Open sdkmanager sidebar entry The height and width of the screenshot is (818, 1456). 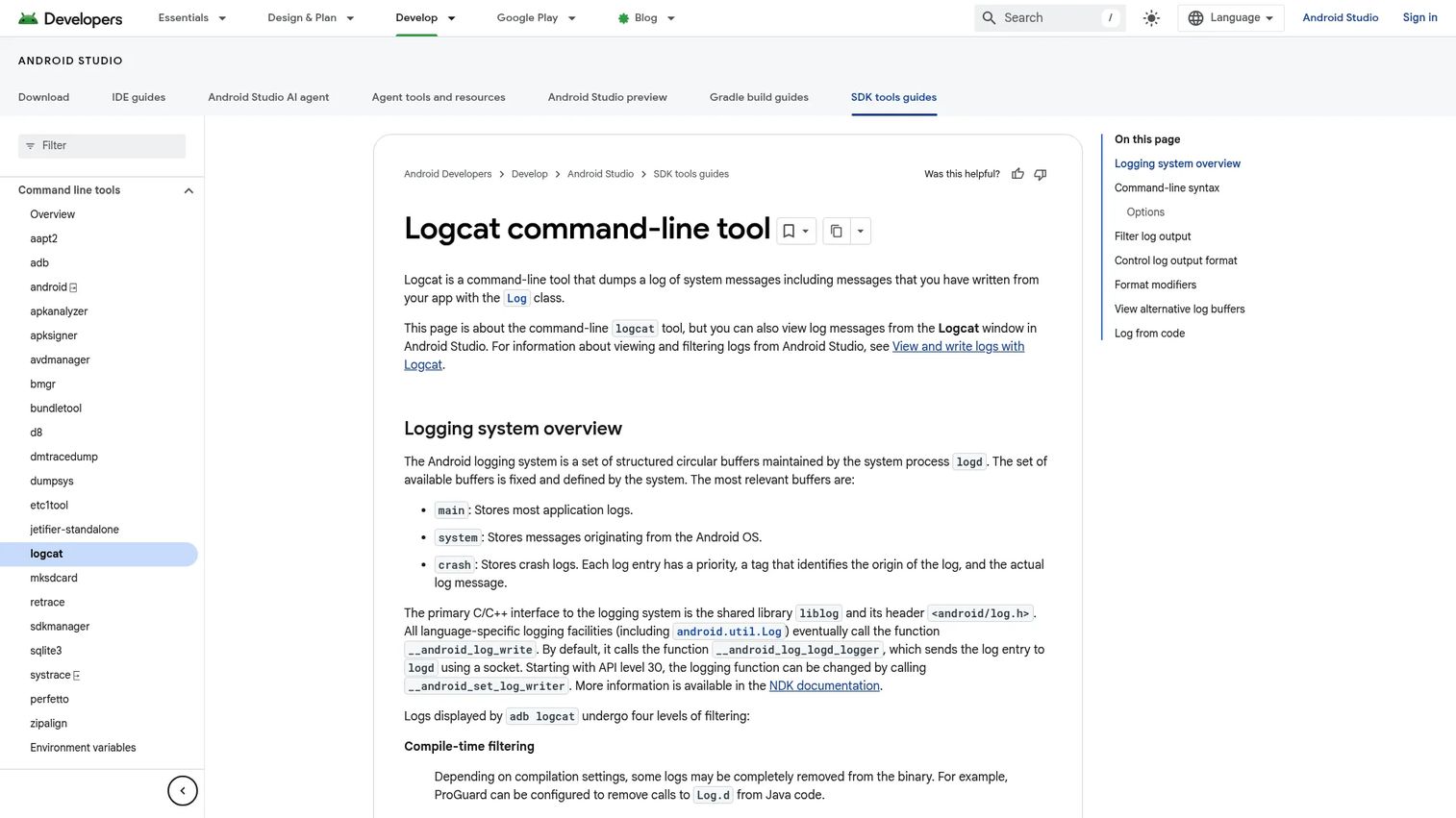point(60,627)
